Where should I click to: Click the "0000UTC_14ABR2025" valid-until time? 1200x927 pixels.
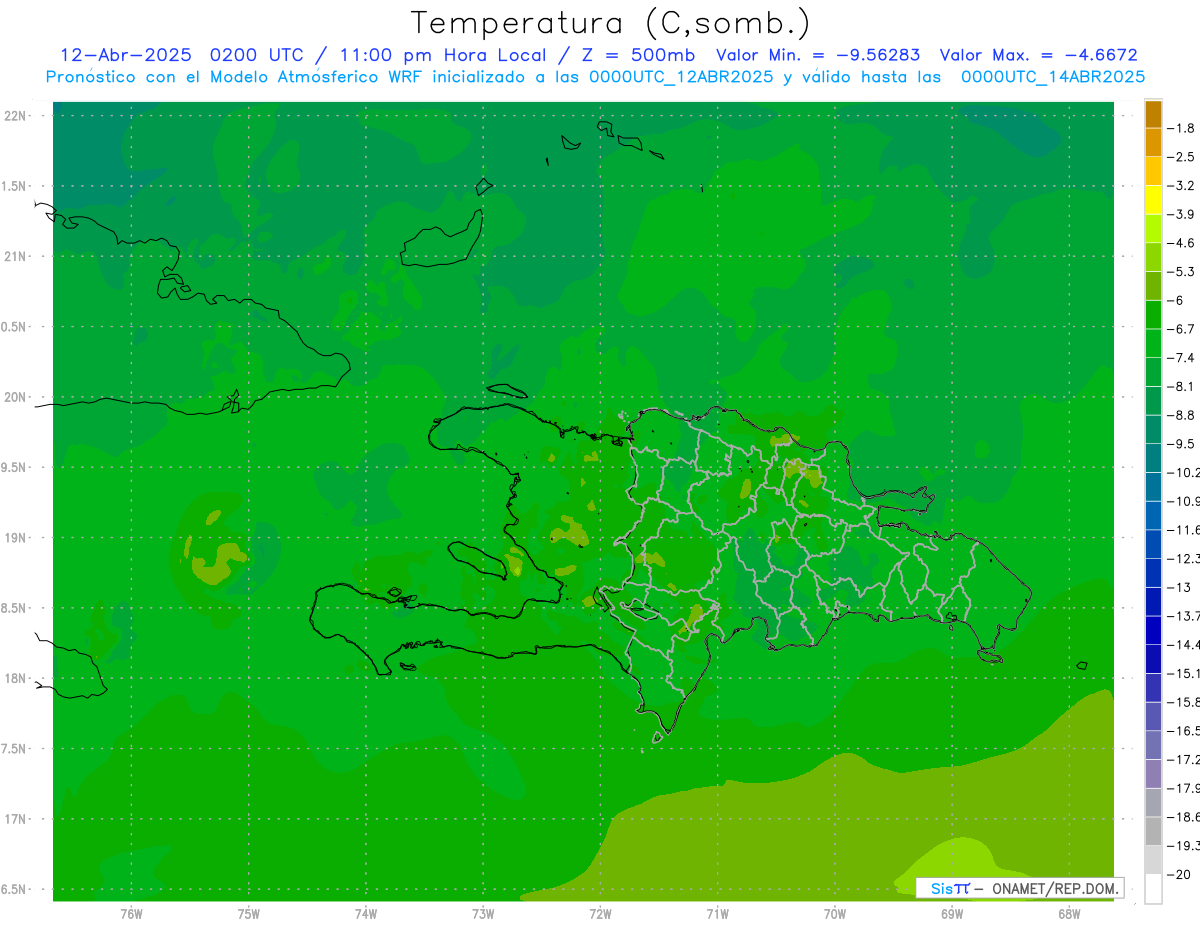tap(1052, 77)
